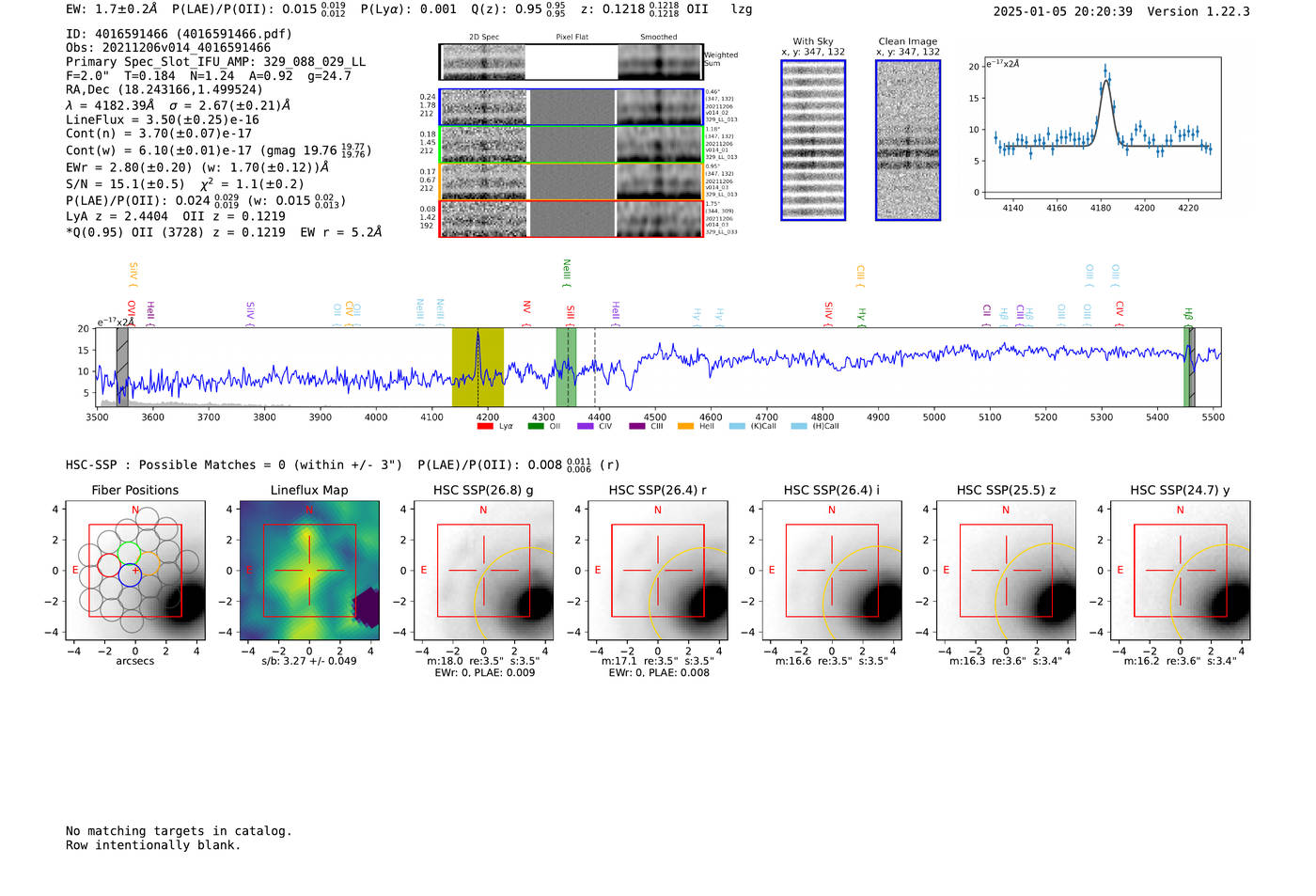
Task: Click the lzg label in header
Action: coord(742,9)
